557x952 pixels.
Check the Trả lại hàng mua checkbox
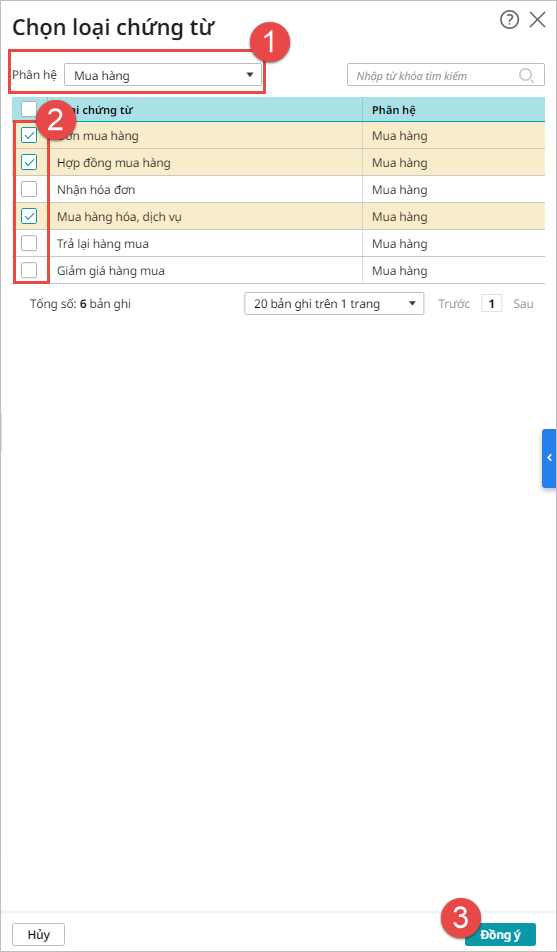[x=29, y=243]
